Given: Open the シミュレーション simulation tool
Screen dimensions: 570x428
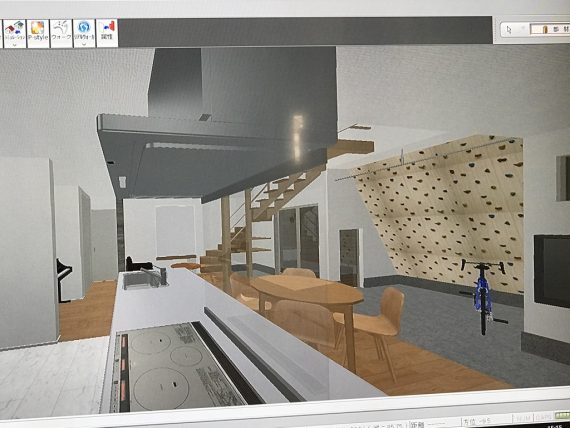Looking at the screenshot, I should pos(15,31).
